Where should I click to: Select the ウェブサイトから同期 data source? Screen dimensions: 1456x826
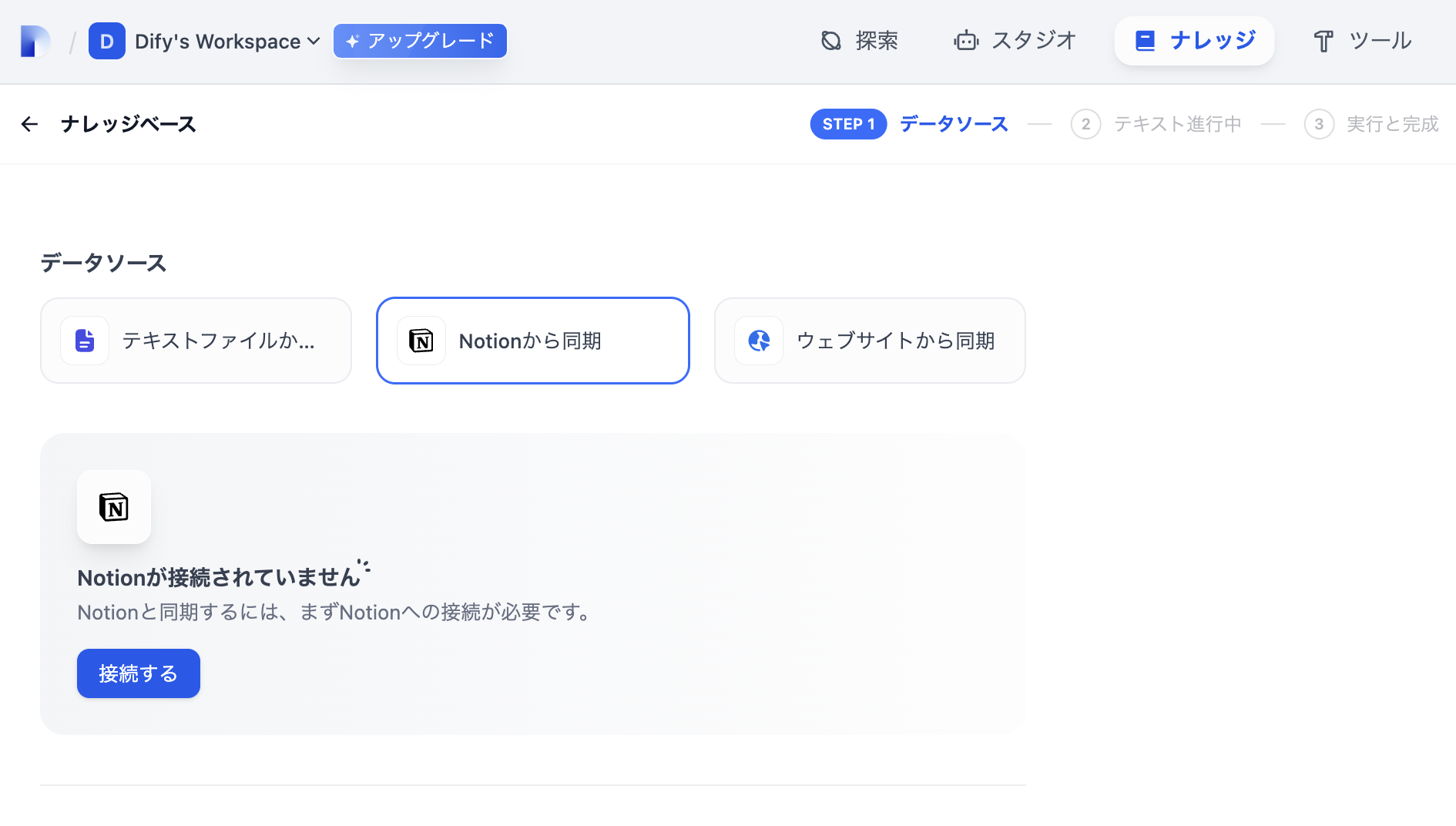(870, 341)
